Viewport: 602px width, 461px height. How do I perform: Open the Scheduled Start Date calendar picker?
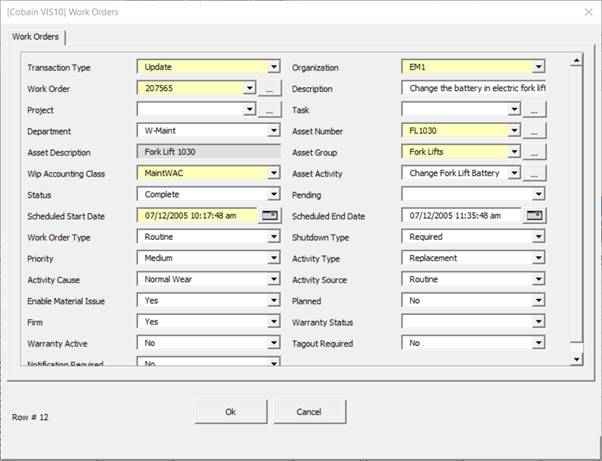click(270, 216)
